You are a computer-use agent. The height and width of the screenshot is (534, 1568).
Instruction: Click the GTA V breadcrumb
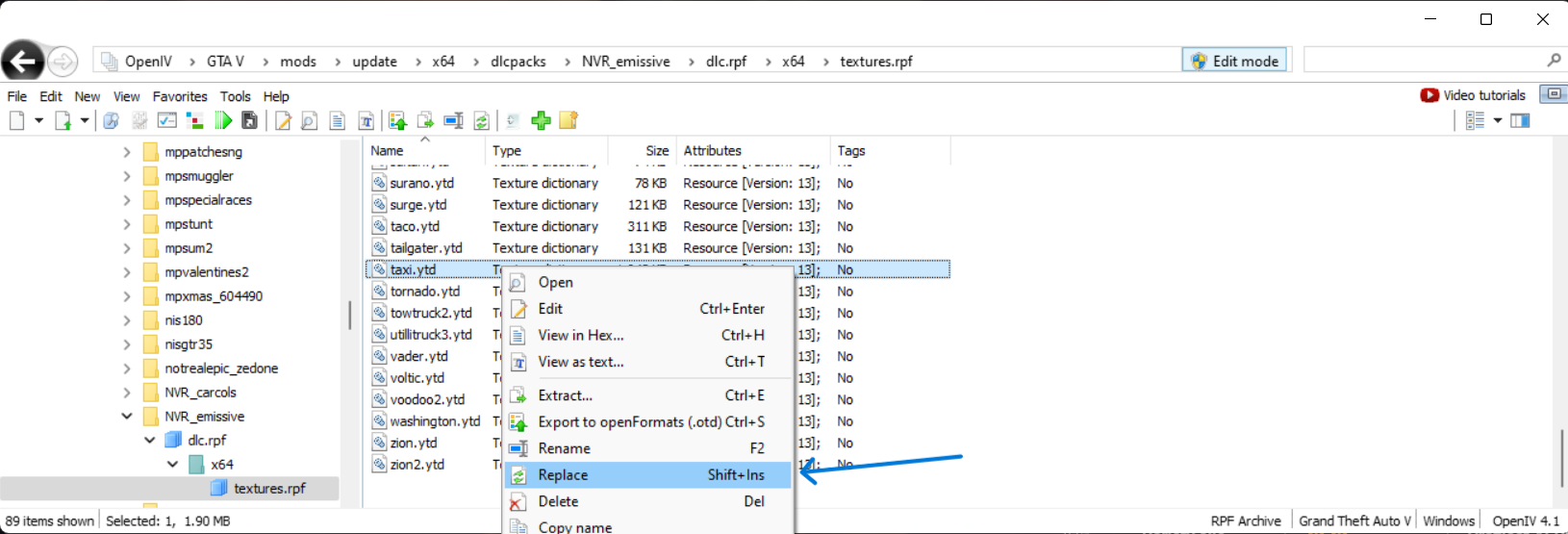click(x=225, y=62)
